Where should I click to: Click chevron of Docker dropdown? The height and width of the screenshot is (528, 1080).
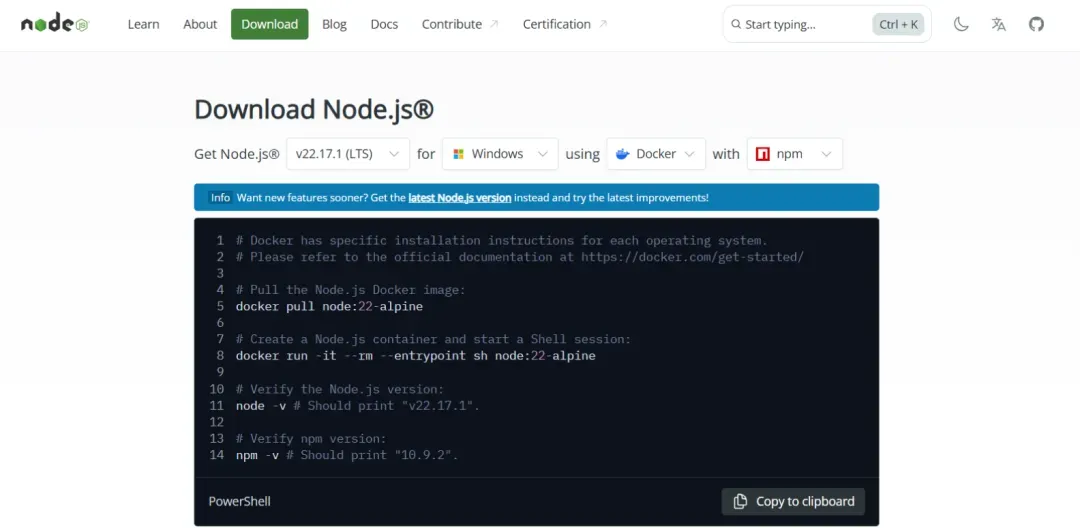[x=690, y=154]
